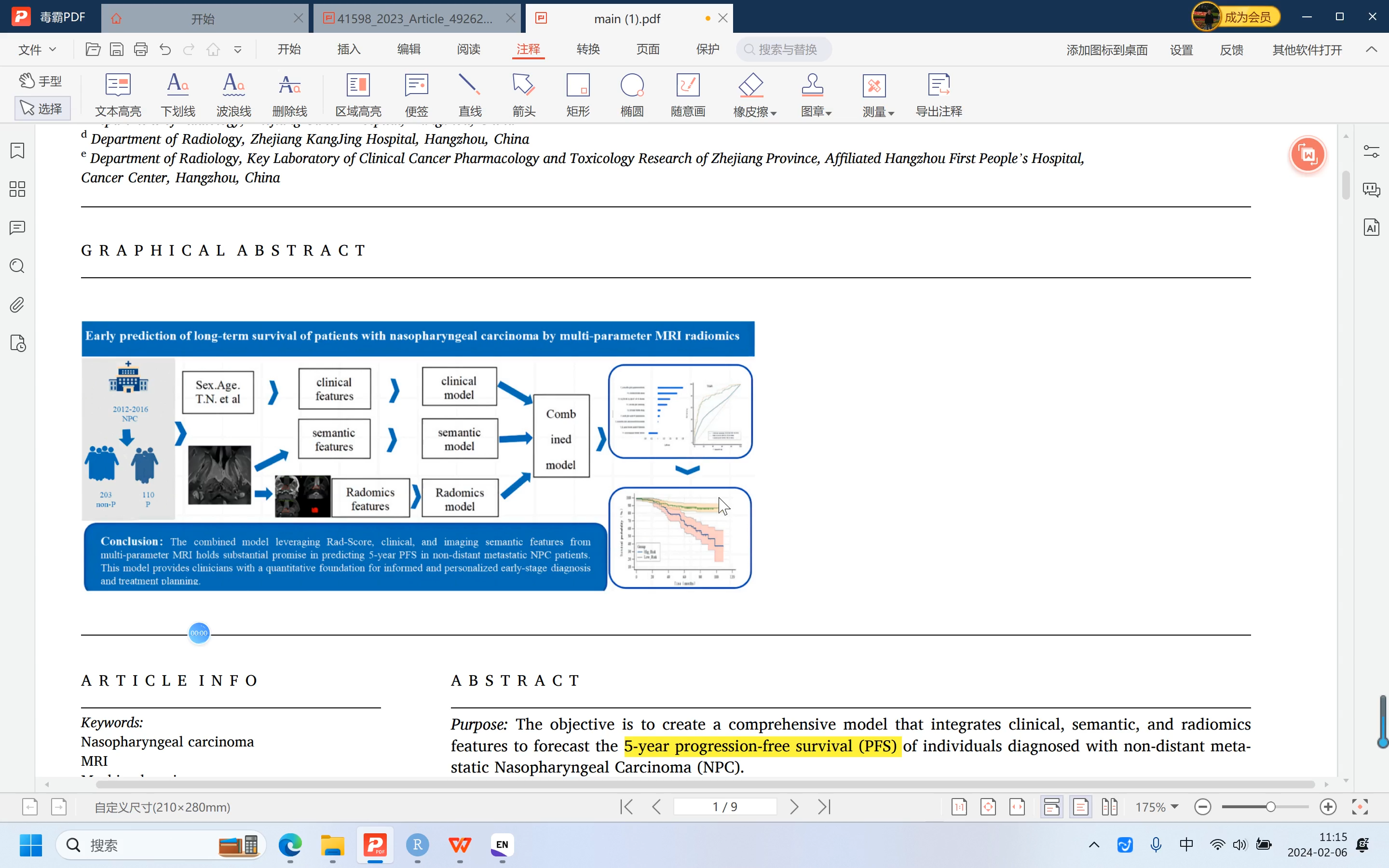Click 其他软件打开 open with other software
The width and height of the screenshot is (1389, 868).
coord(1307,50)
